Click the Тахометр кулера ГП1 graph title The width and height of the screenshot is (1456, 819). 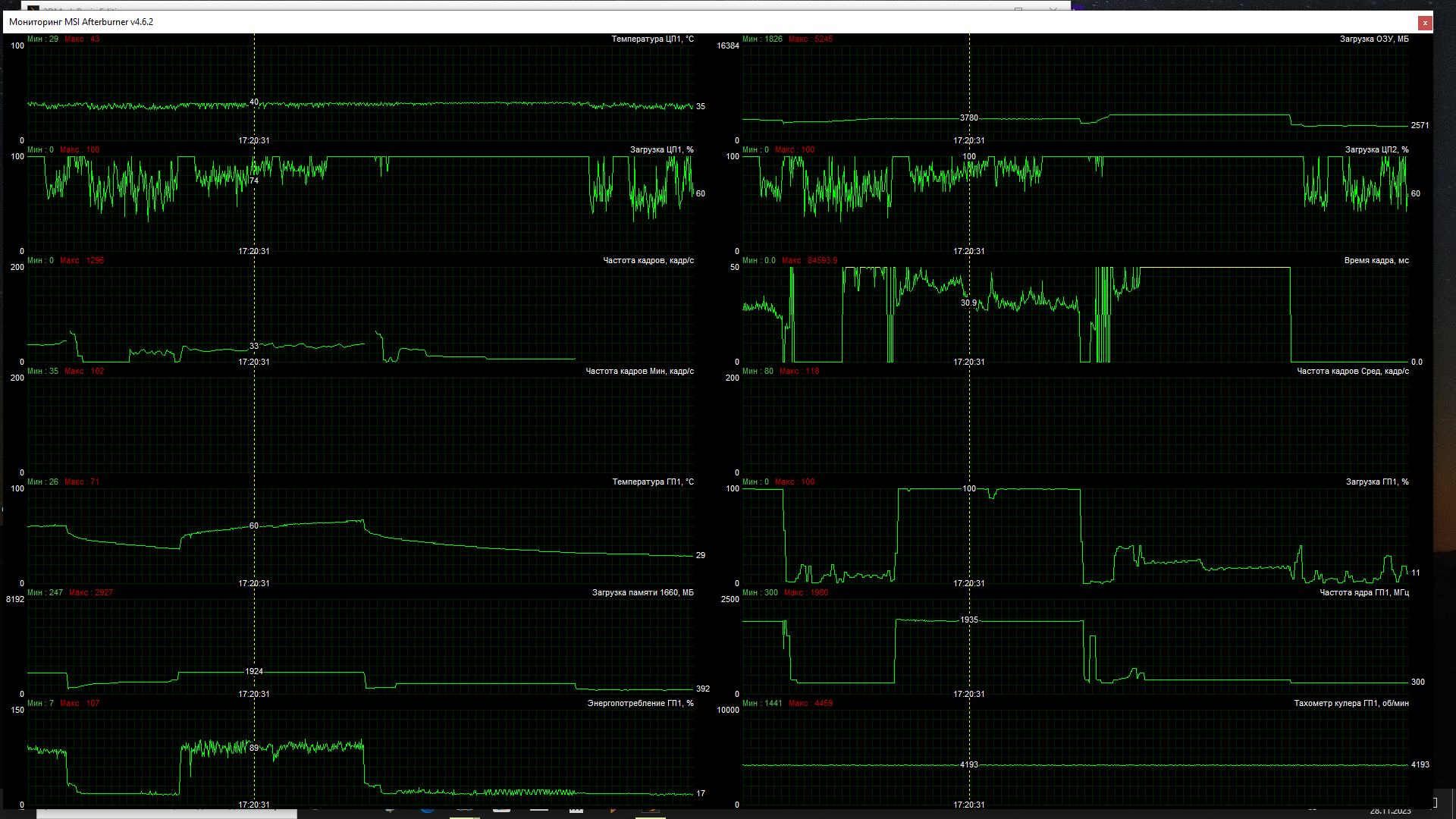coord(1351,704)
